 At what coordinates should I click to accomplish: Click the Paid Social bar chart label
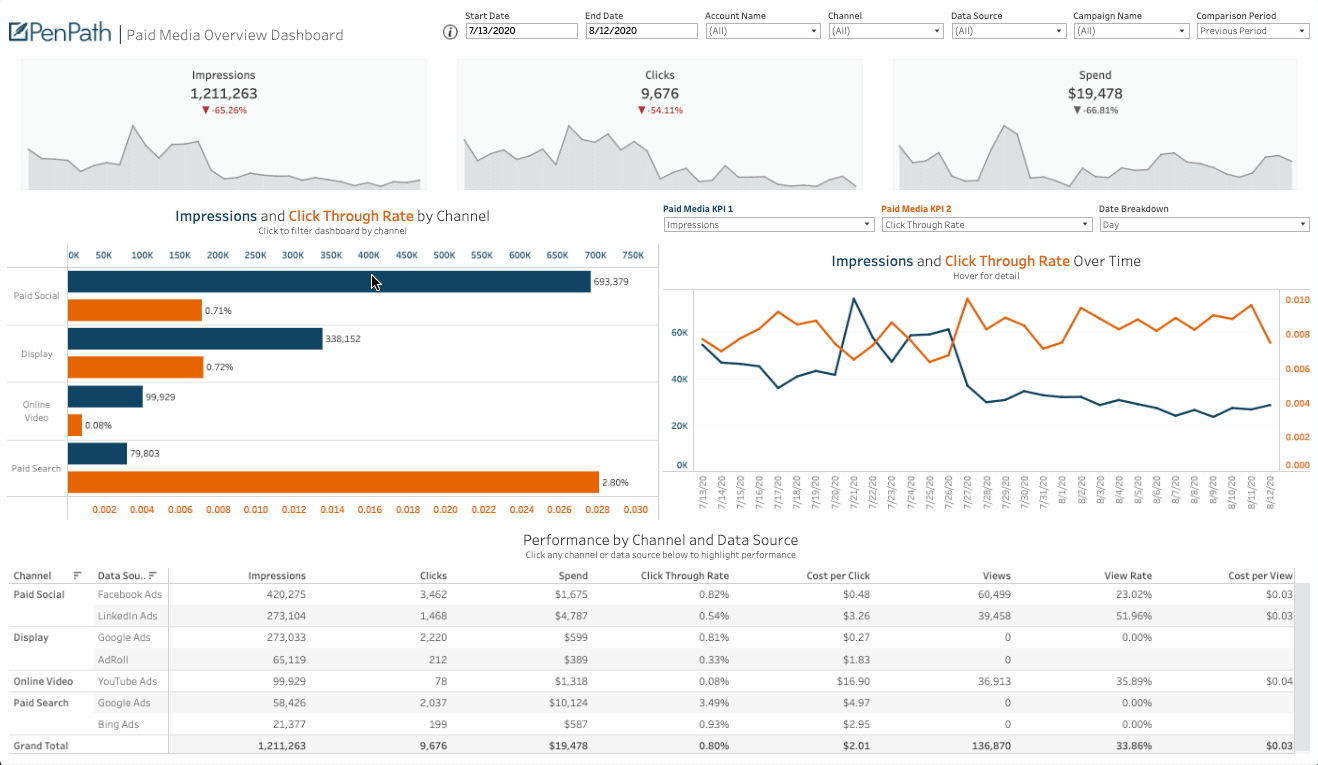(x=36, y=296)
